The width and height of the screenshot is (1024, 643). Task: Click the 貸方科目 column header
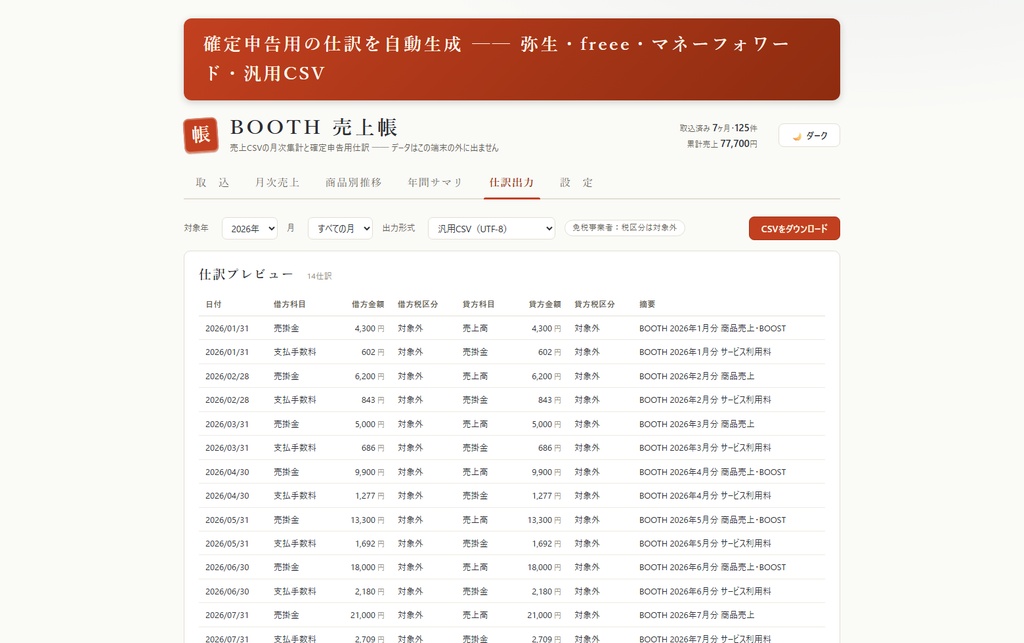[479, 304]
